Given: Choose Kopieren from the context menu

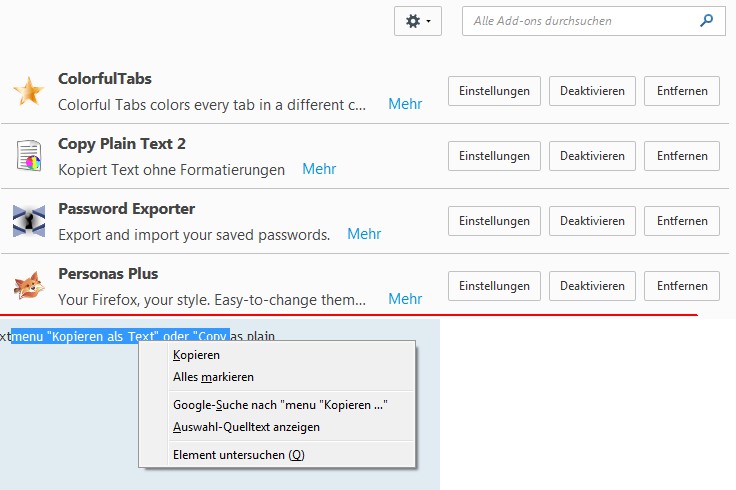Looking at the screenshot, I should [x=196, y=355].
